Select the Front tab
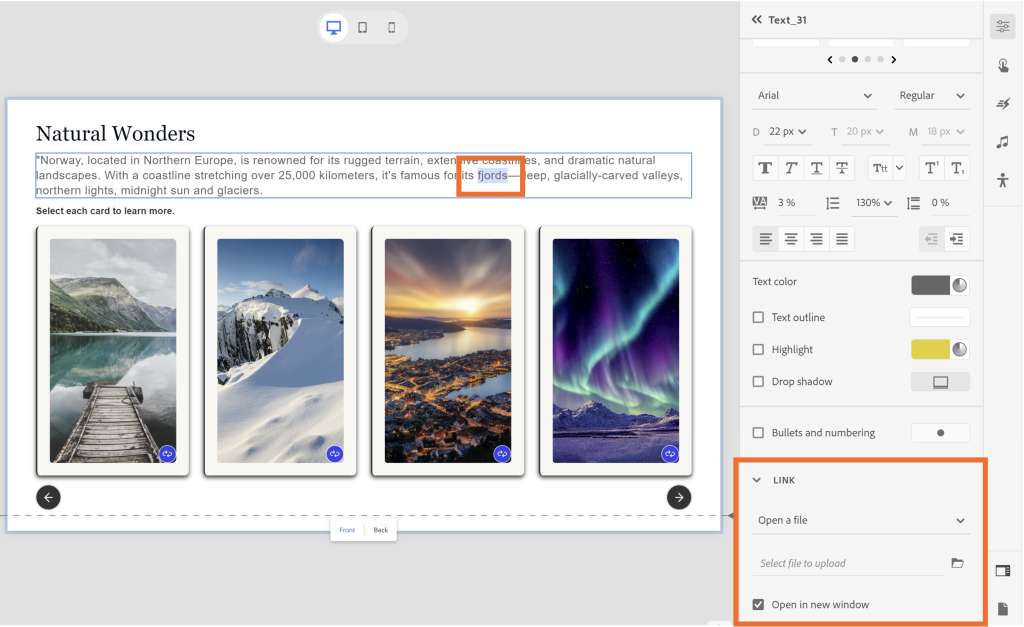The height and width of the screenshot is (627, 1024). pyautogui.click(x=347, y=530)
